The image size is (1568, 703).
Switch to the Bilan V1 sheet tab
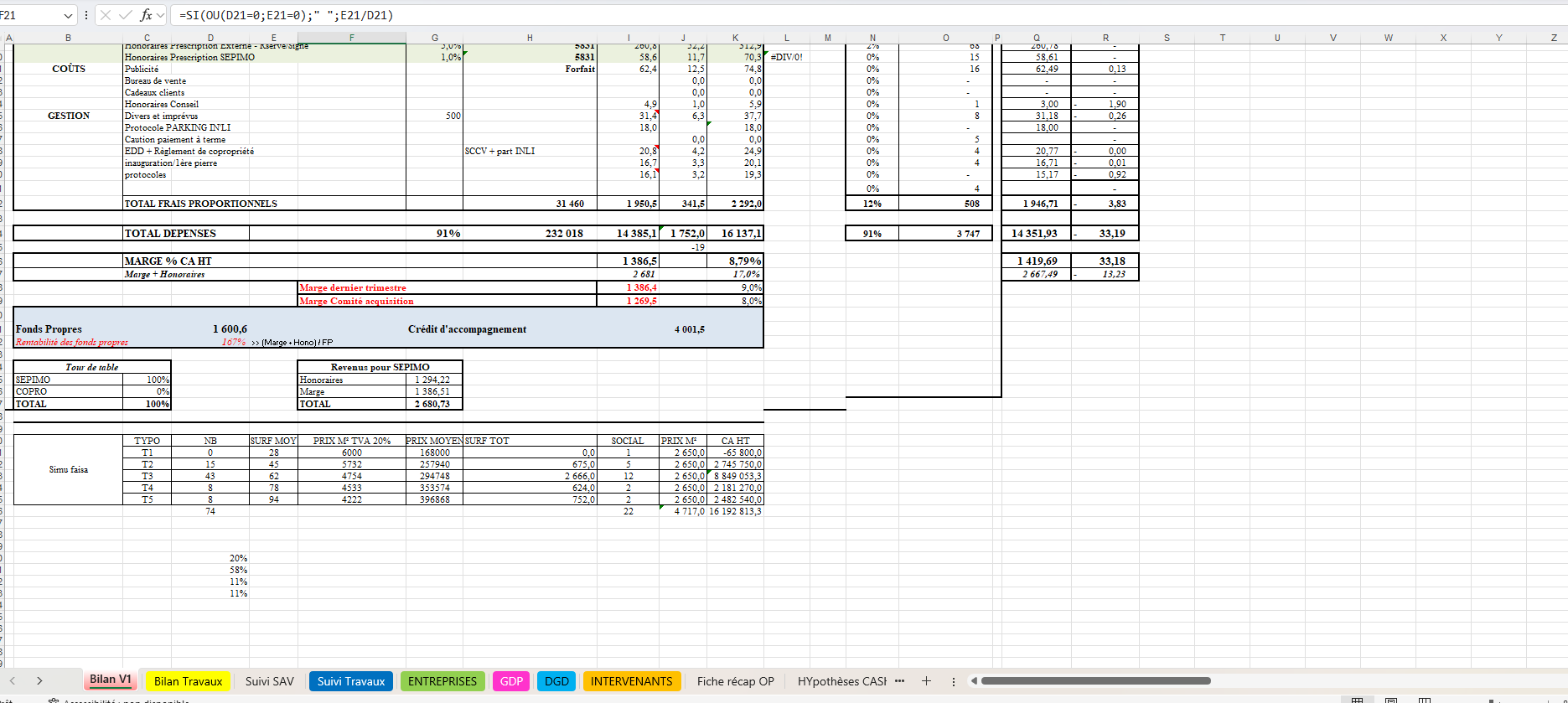click(111, 680)
